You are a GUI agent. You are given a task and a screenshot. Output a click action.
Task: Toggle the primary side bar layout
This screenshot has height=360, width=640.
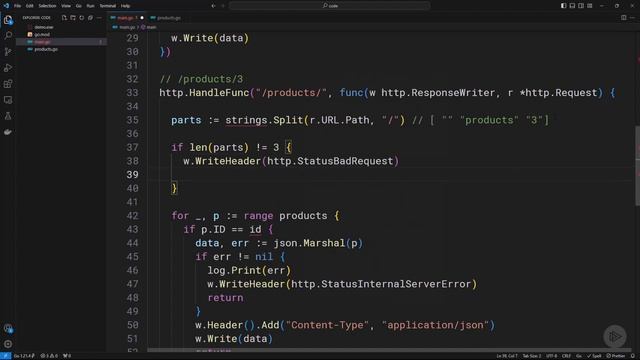pos(563,6)
